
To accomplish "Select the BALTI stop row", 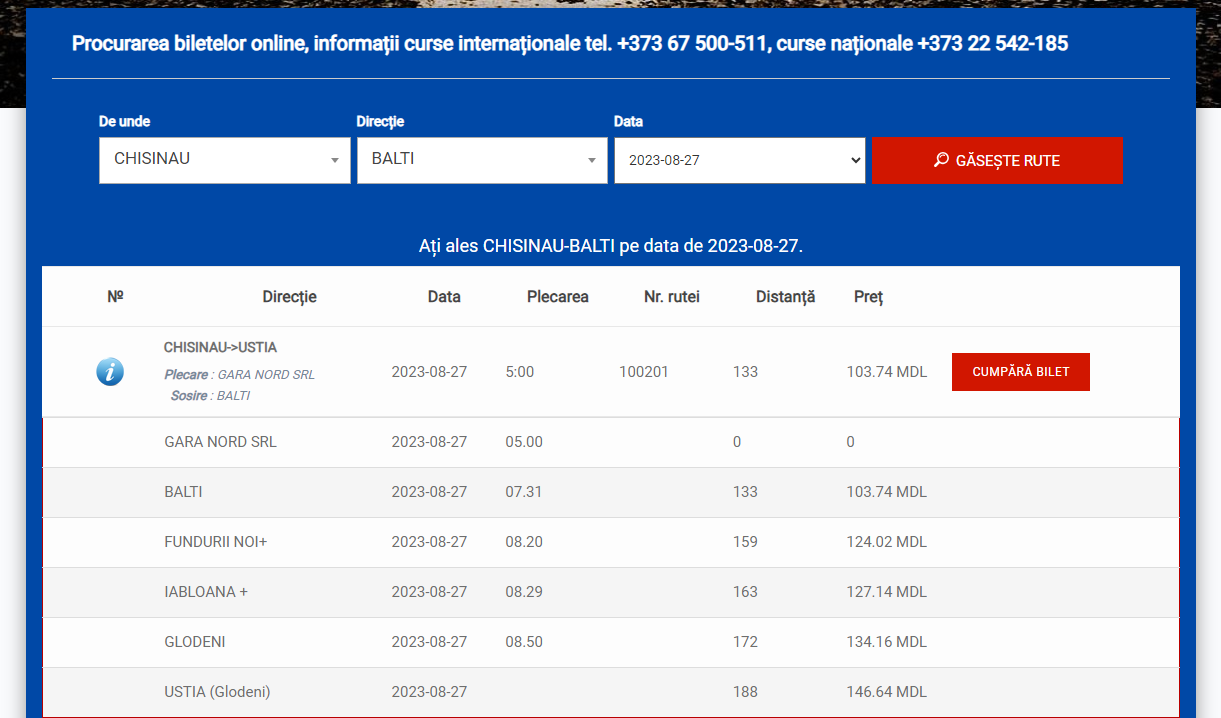I will point(611,492).
